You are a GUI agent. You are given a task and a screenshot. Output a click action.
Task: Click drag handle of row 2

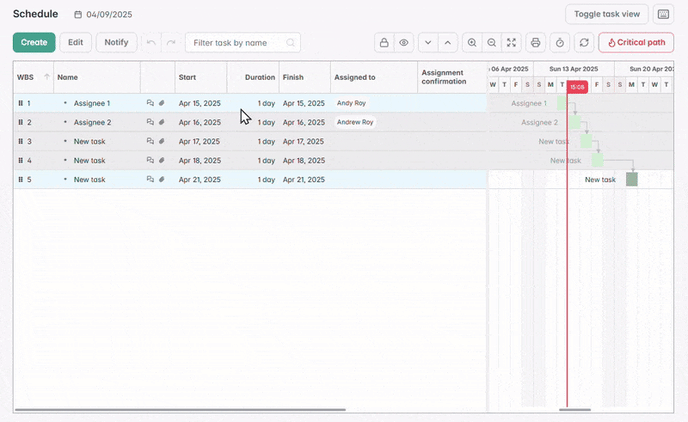(20, 122)
